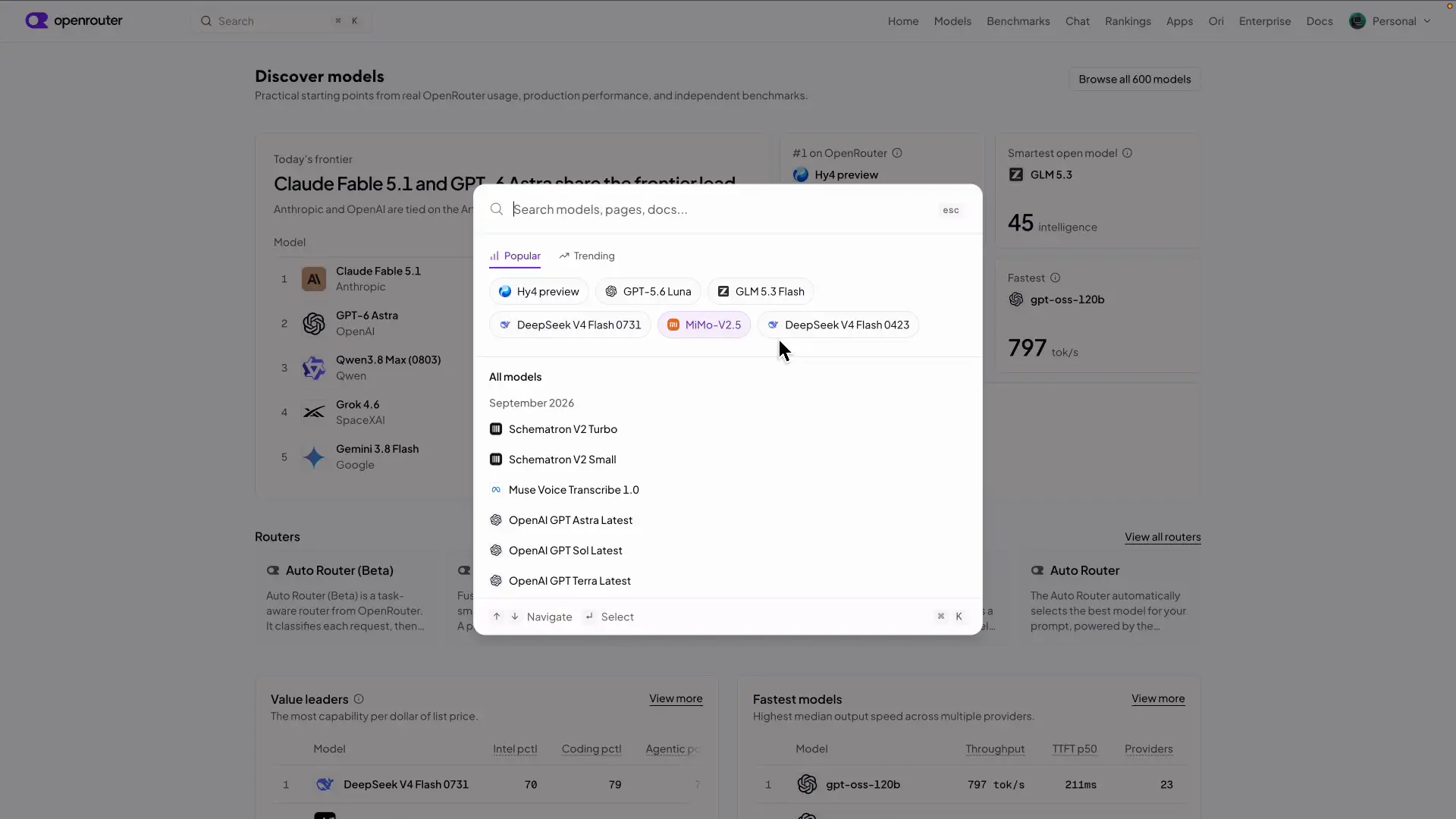The width and height of the screenshot is (1456, 819).
Task: Open the Docs nav link
Action: point(1319,21)
